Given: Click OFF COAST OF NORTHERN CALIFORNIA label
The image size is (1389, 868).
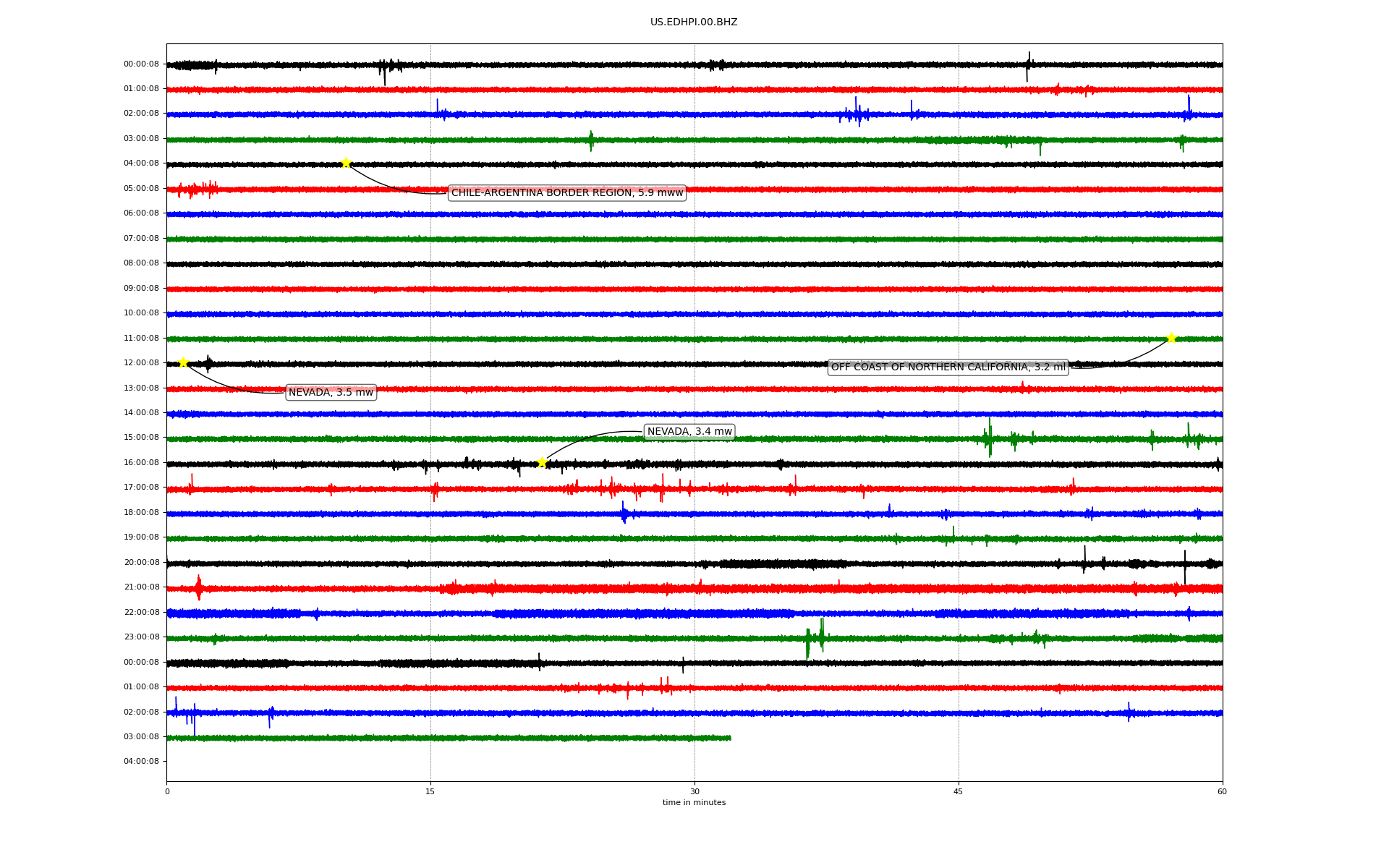Looking at the screenshot, I should 947,367.
